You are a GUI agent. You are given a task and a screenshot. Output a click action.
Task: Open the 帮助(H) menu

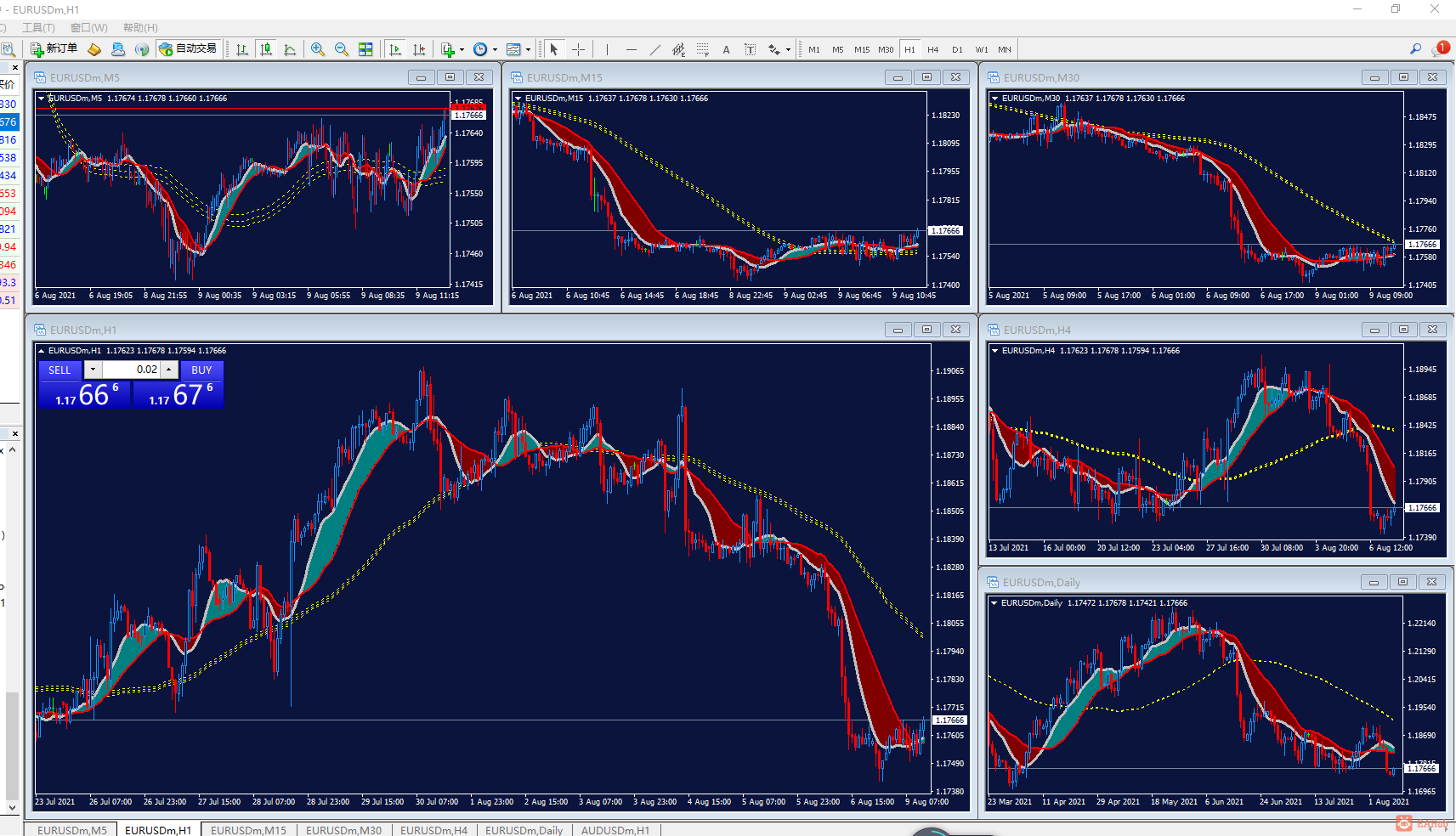[140, 28]
